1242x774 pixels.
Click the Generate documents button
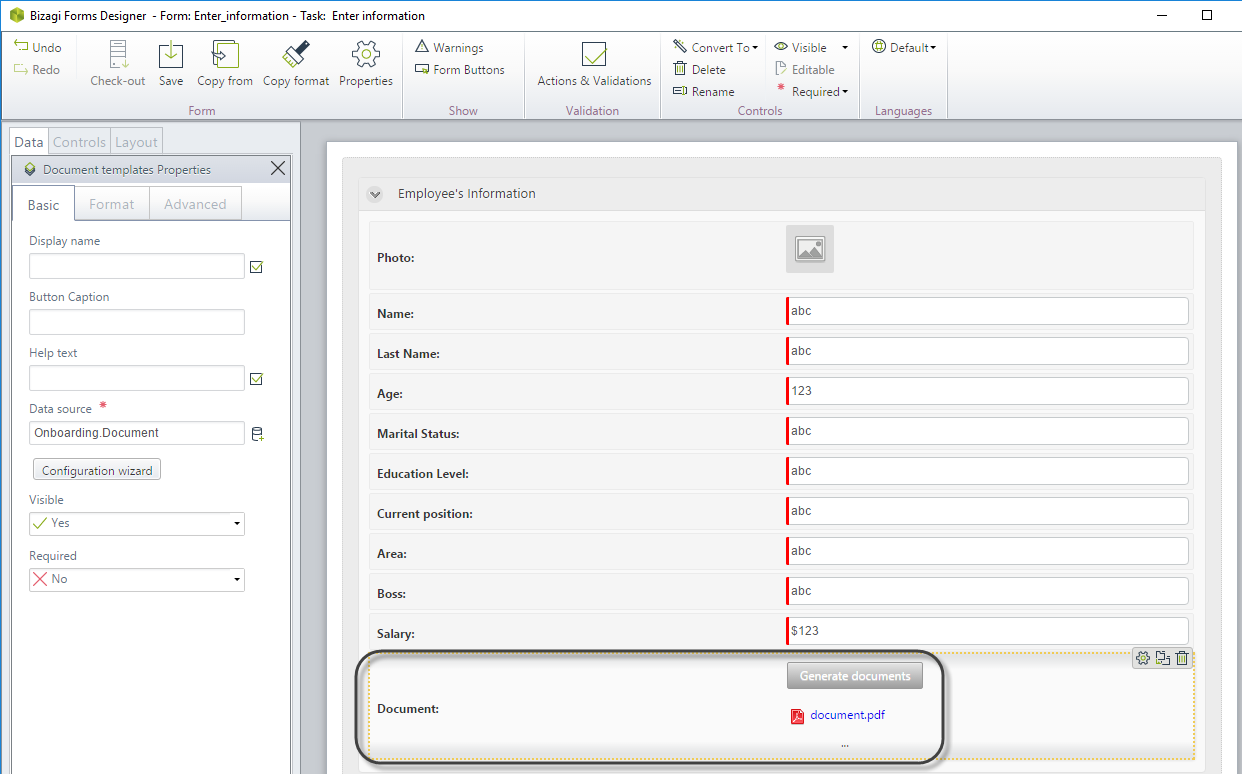(x=855, y=676)
